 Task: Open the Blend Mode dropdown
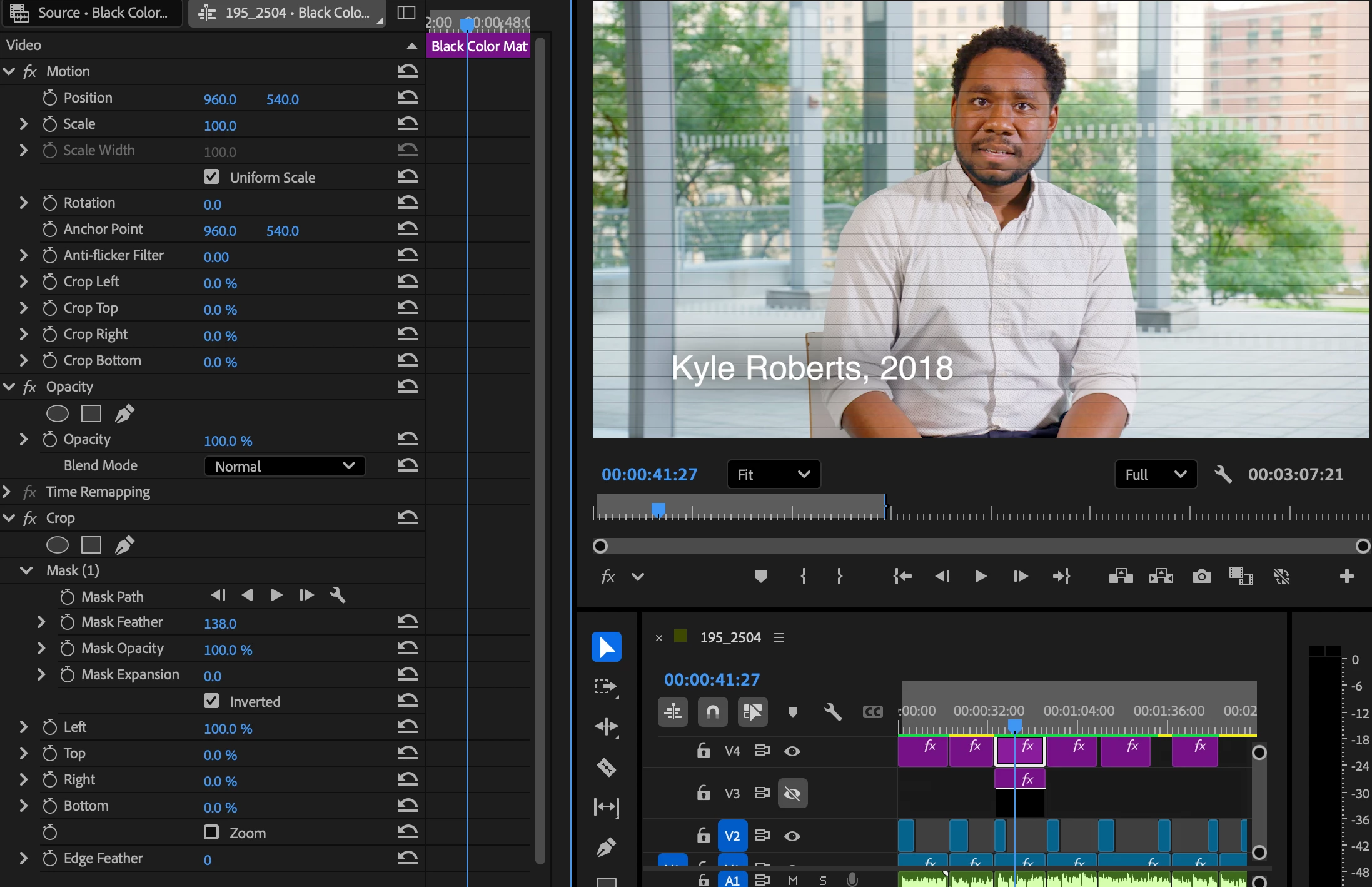click(285, 466)
